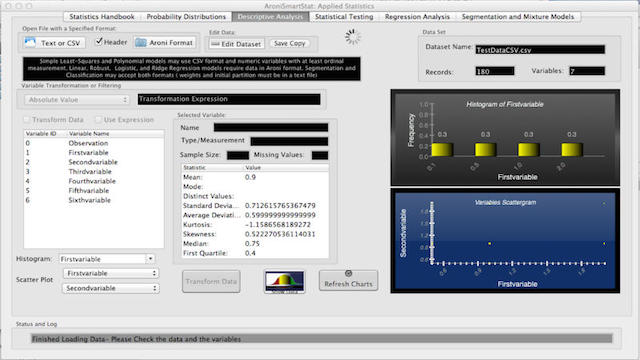Click the Transformation Expression field

click(x=229, y=99)
